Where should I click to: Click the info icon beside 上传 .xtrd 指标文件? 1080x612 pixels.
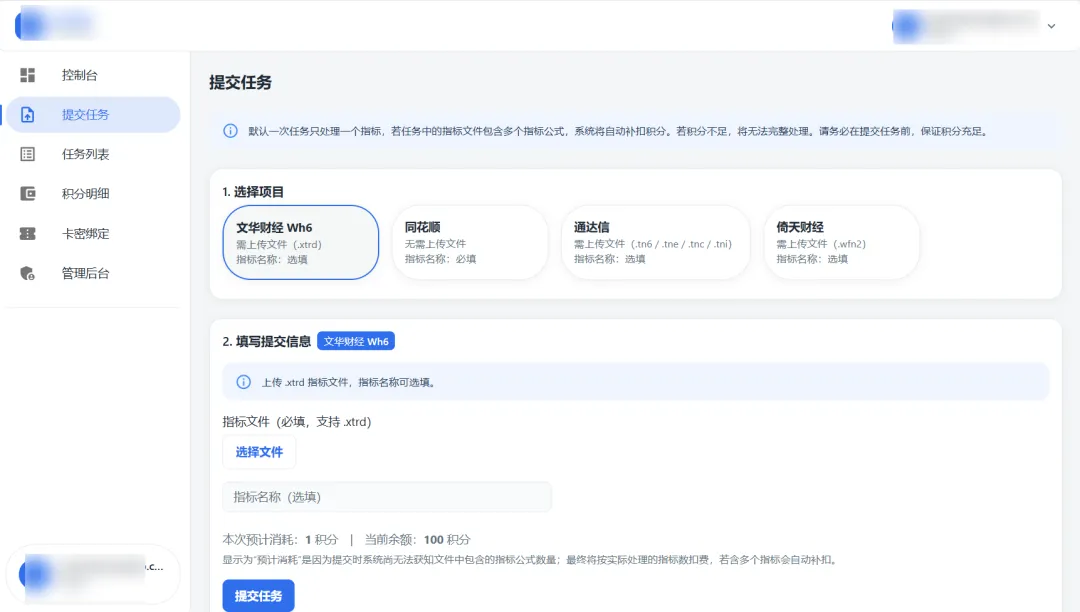pyautogui.click(x=243, y=382)
